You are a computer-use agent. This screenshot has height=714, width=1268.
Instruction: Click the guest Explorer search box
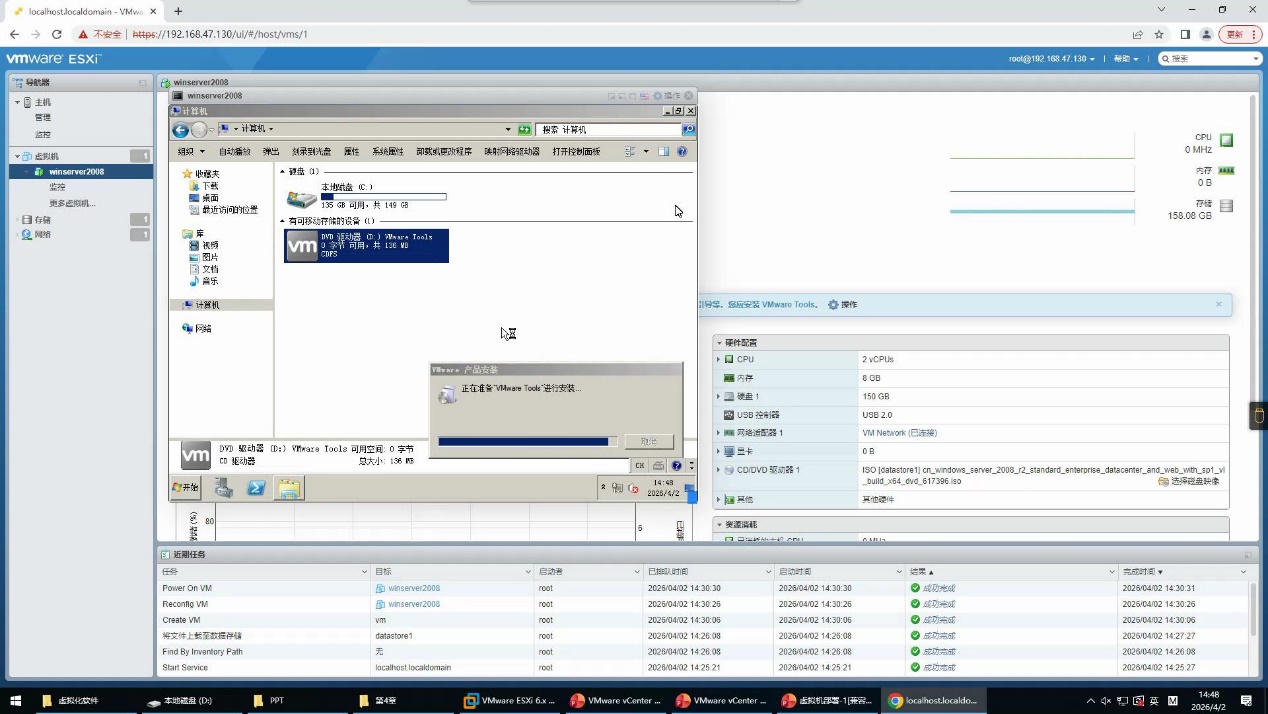[609, 130]
